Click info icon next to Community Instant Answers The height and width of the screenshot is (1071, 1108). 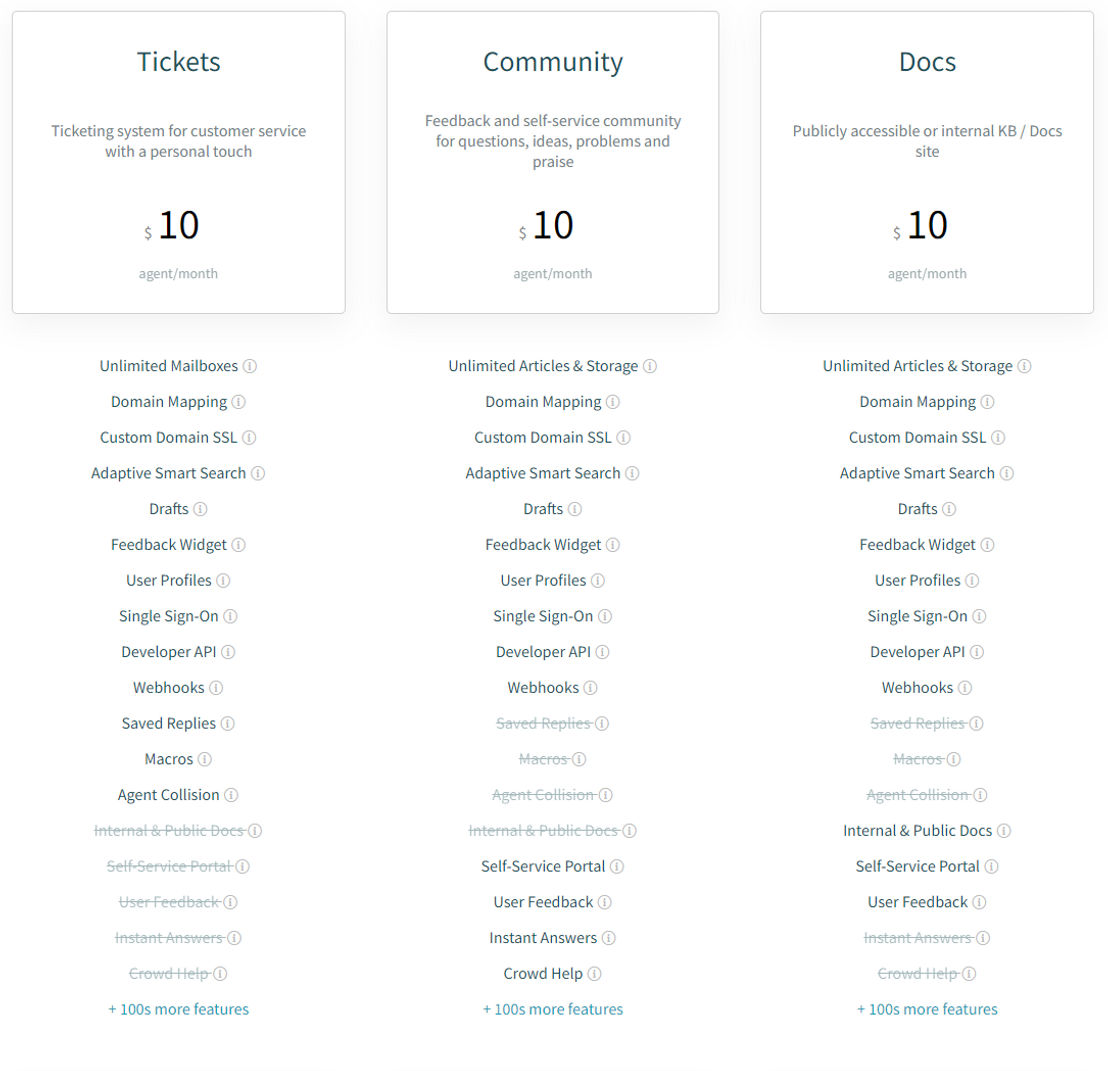pyautogui.click(x=608, y=937)
